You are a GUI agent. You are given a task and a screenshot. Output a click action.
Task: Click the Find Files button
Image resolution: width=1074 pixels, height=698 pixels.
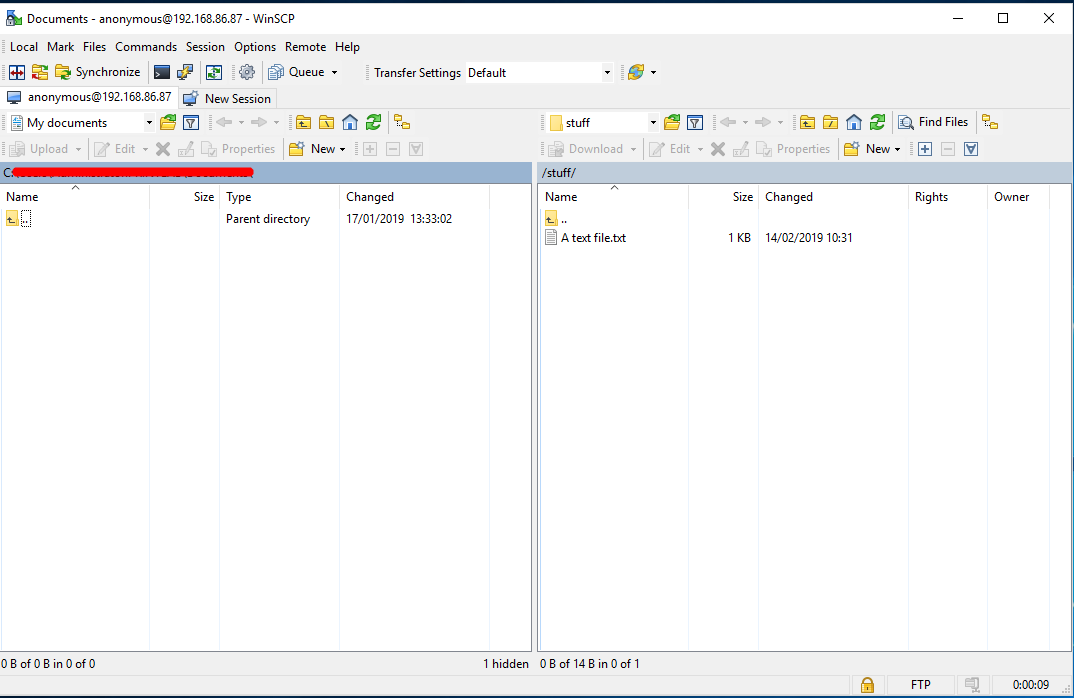coord(934,122)
